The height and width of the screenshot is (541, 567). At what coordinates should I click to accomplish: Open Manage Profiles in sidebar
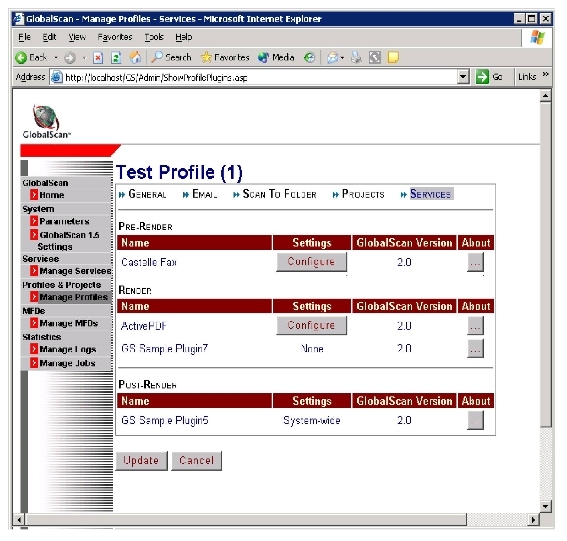click(74, 297)
